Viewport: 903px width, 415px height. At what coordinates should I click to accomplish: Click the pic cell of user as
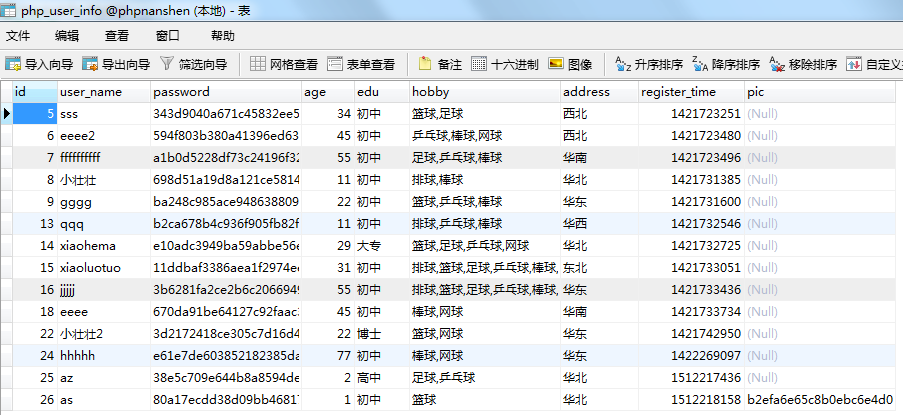click(820, 400)
